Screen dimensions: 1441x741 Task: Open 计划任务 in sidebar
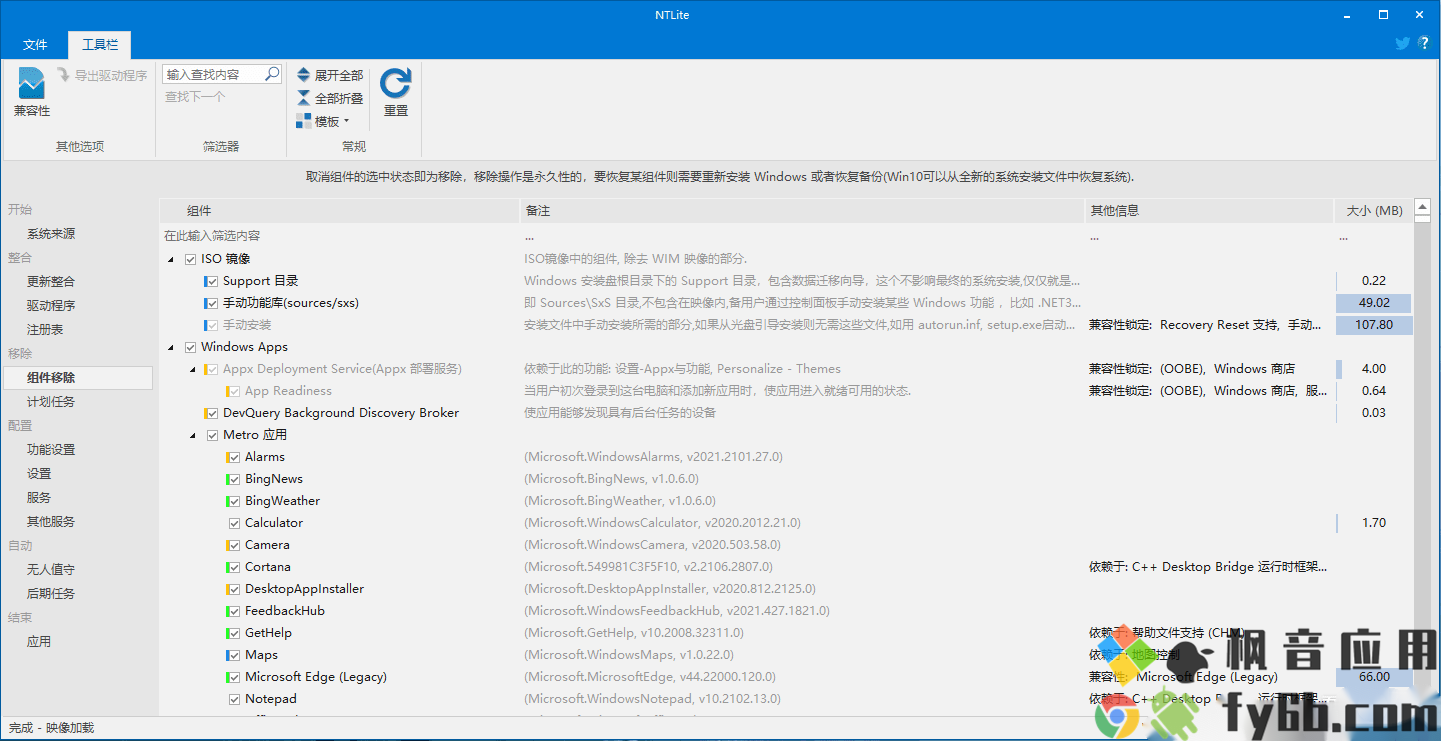[x=51, y=402]
